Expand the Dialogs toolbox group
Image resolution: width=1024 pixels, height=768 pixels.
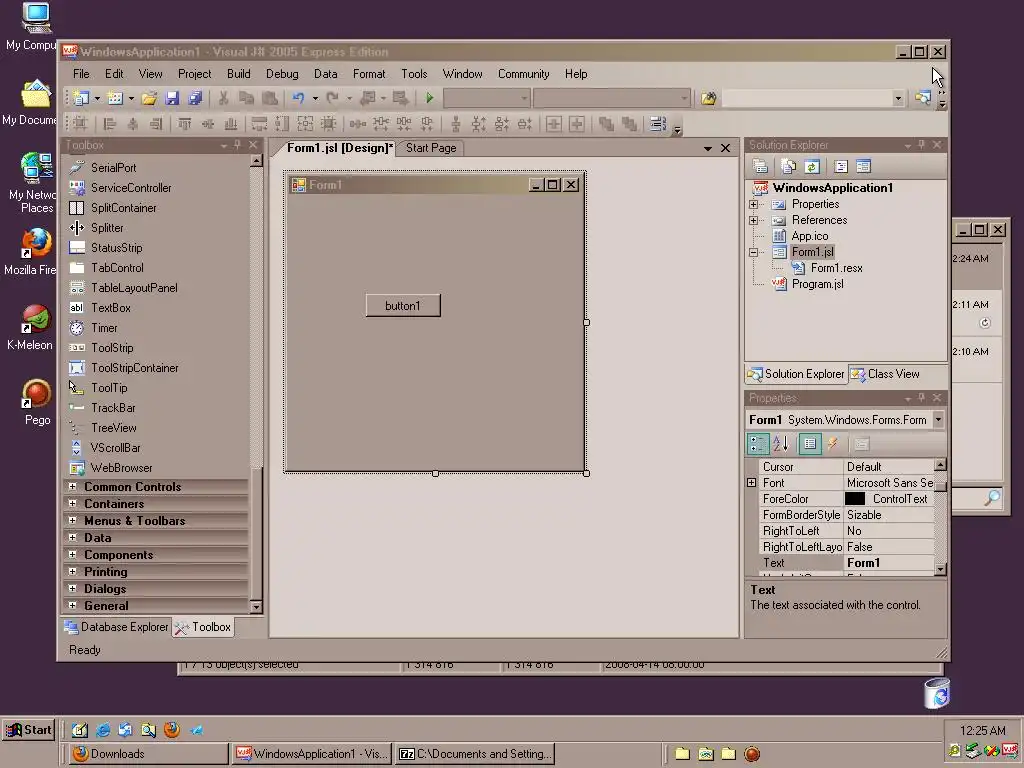point(72,588)
